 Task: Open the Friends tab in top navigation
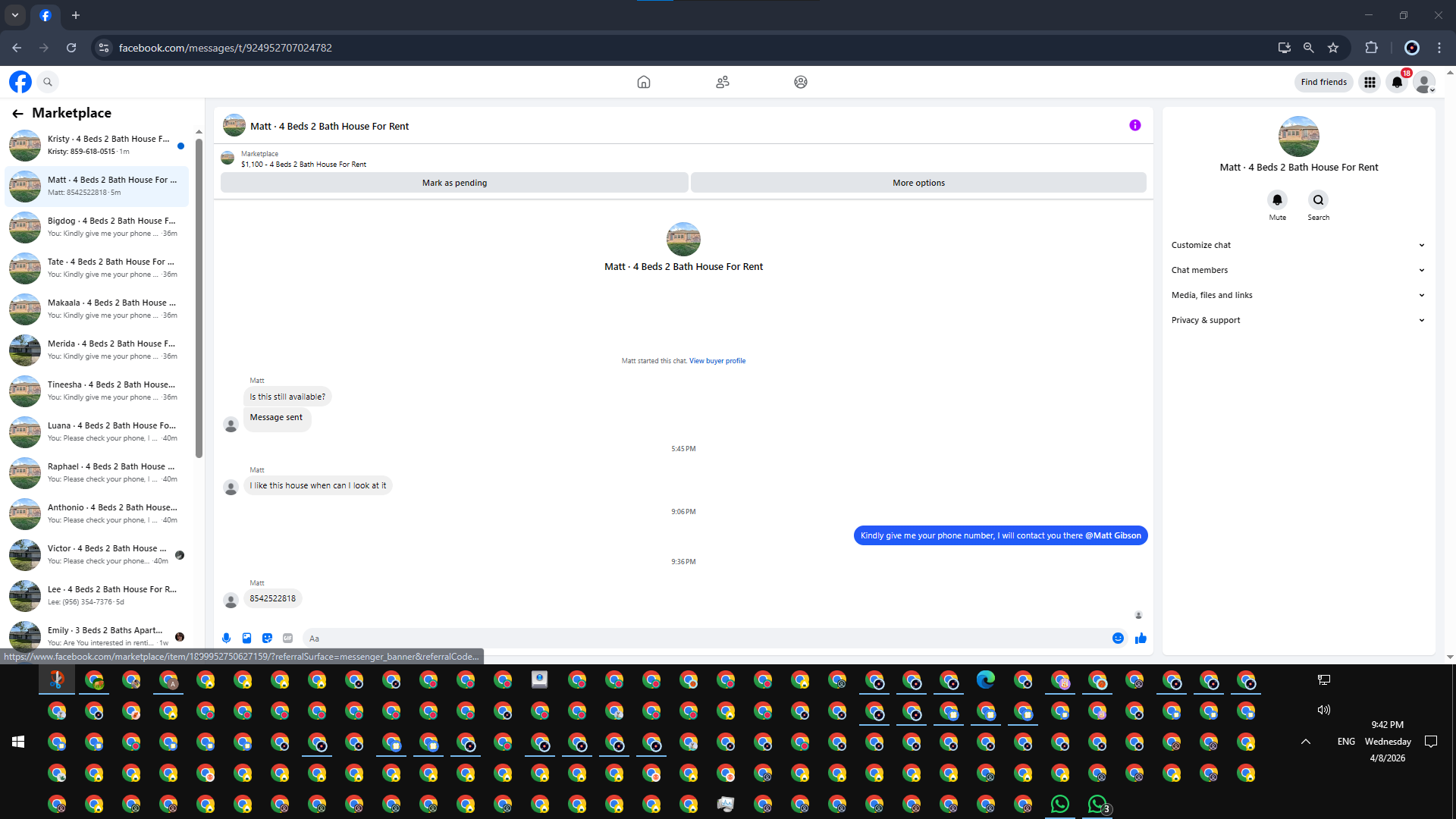[722, 82]
